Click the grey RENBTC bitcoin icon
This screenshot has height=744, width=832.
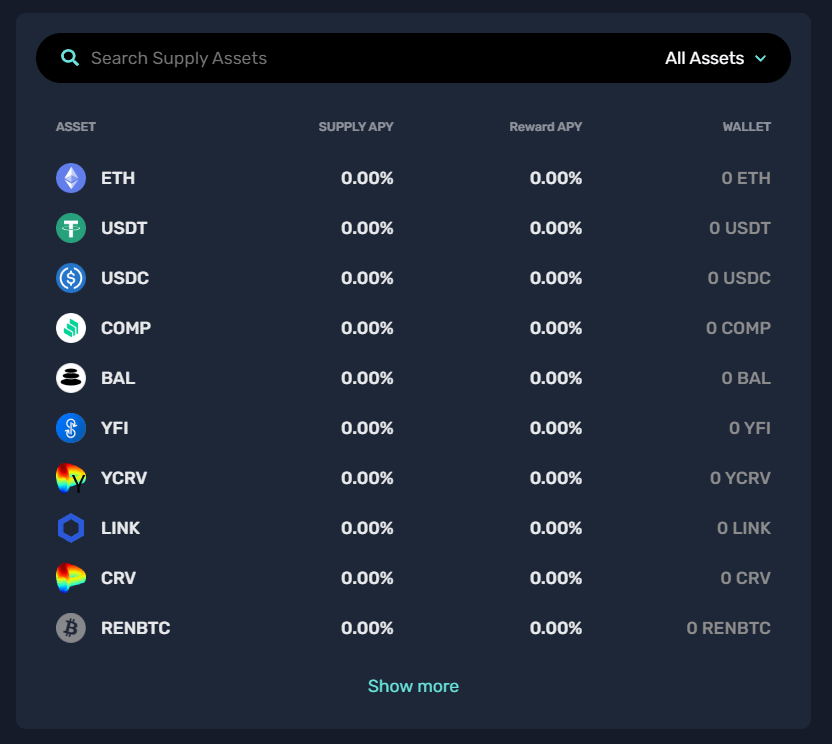[x=71, y=628]
